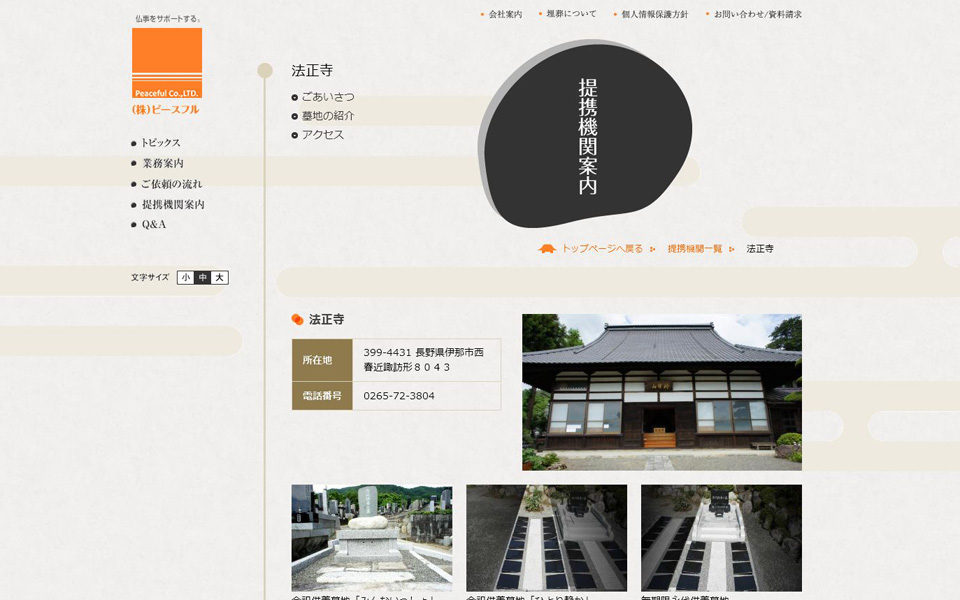This screenshot has height=600, width=960.
Task: Jump to the ごあいさつ section
Action: tap(328, 97)
